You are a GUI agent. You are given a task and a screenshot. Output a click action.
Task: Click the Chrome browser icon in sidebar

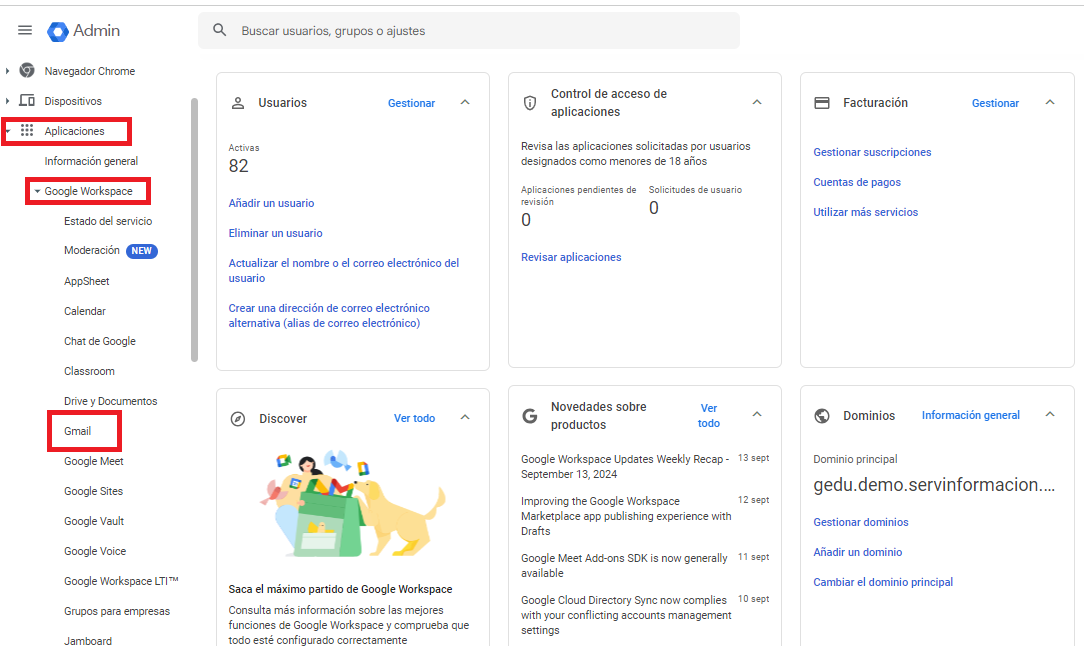click(x=27, y=71)
